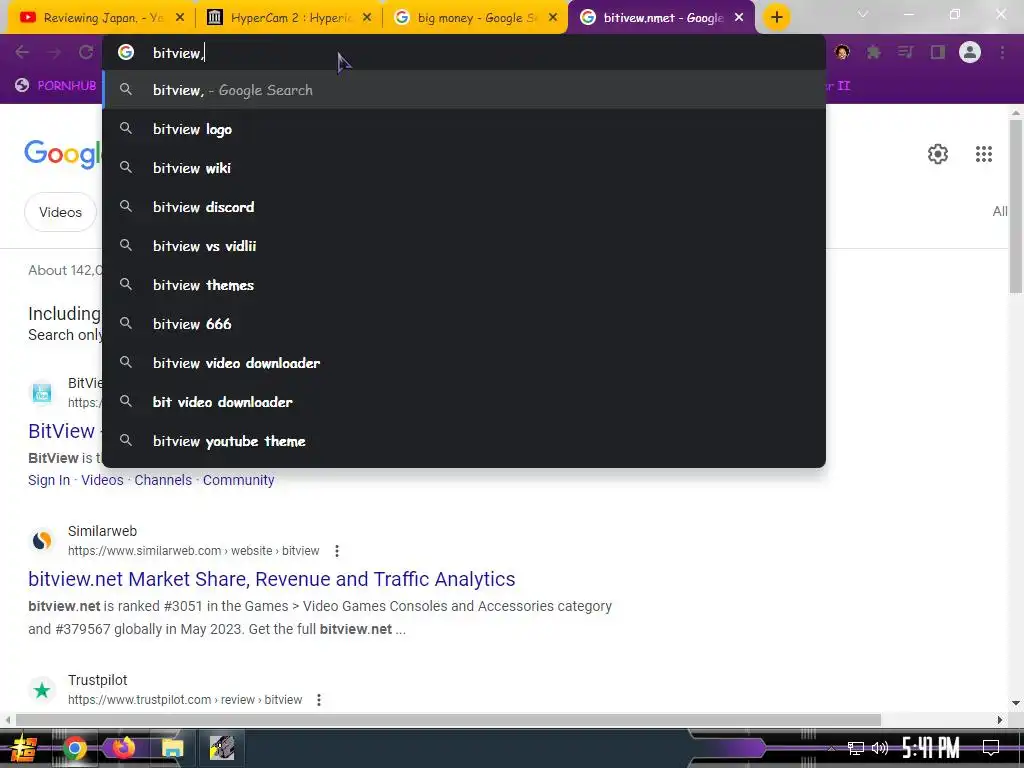Screen dimensions: 1024x768
Task: Choose the 'bitview themes' suggestion
Action: 464,285
